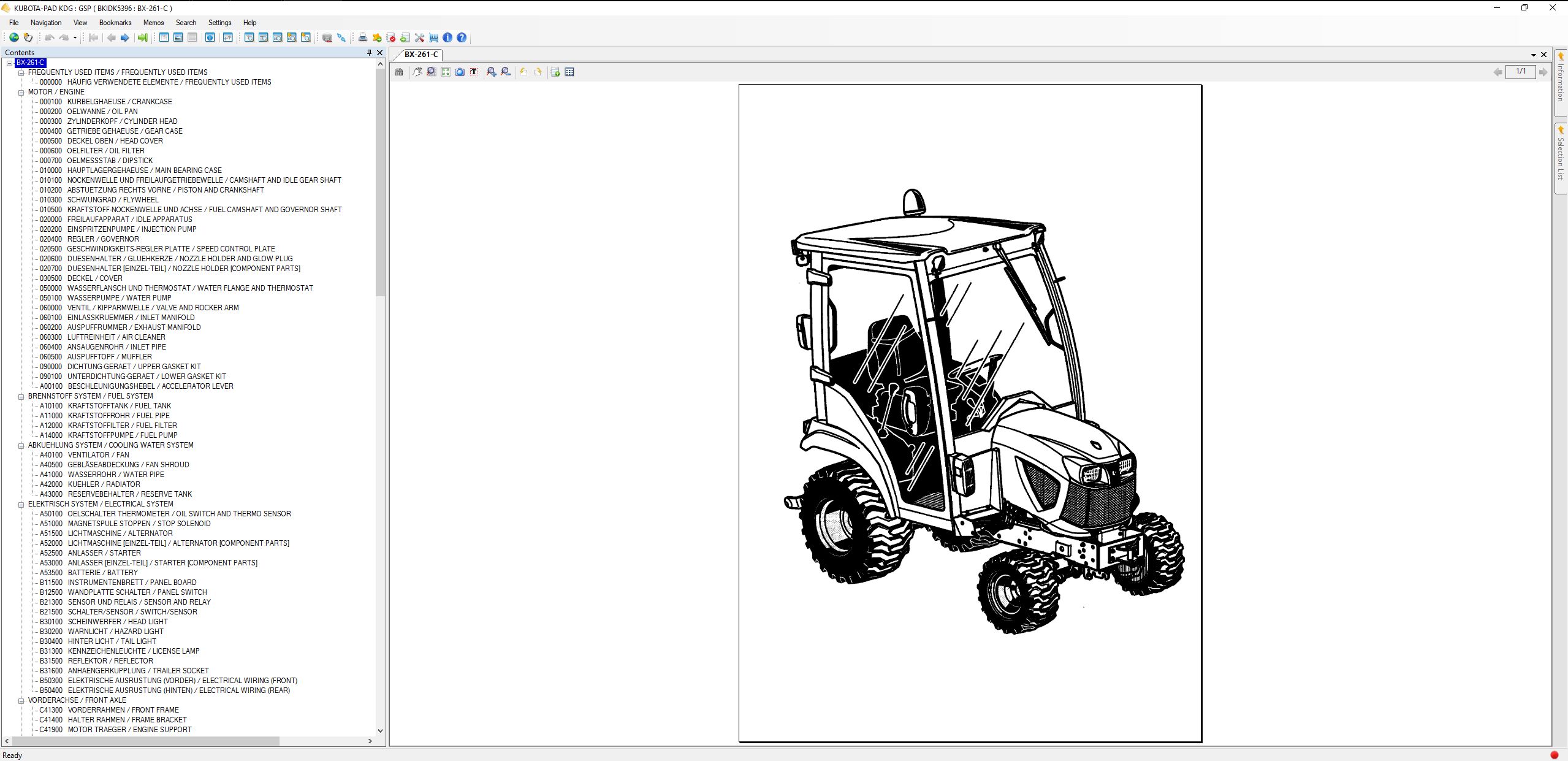Click the blue chain link icon
The image size is (1568, 761).
click(341, 37)
